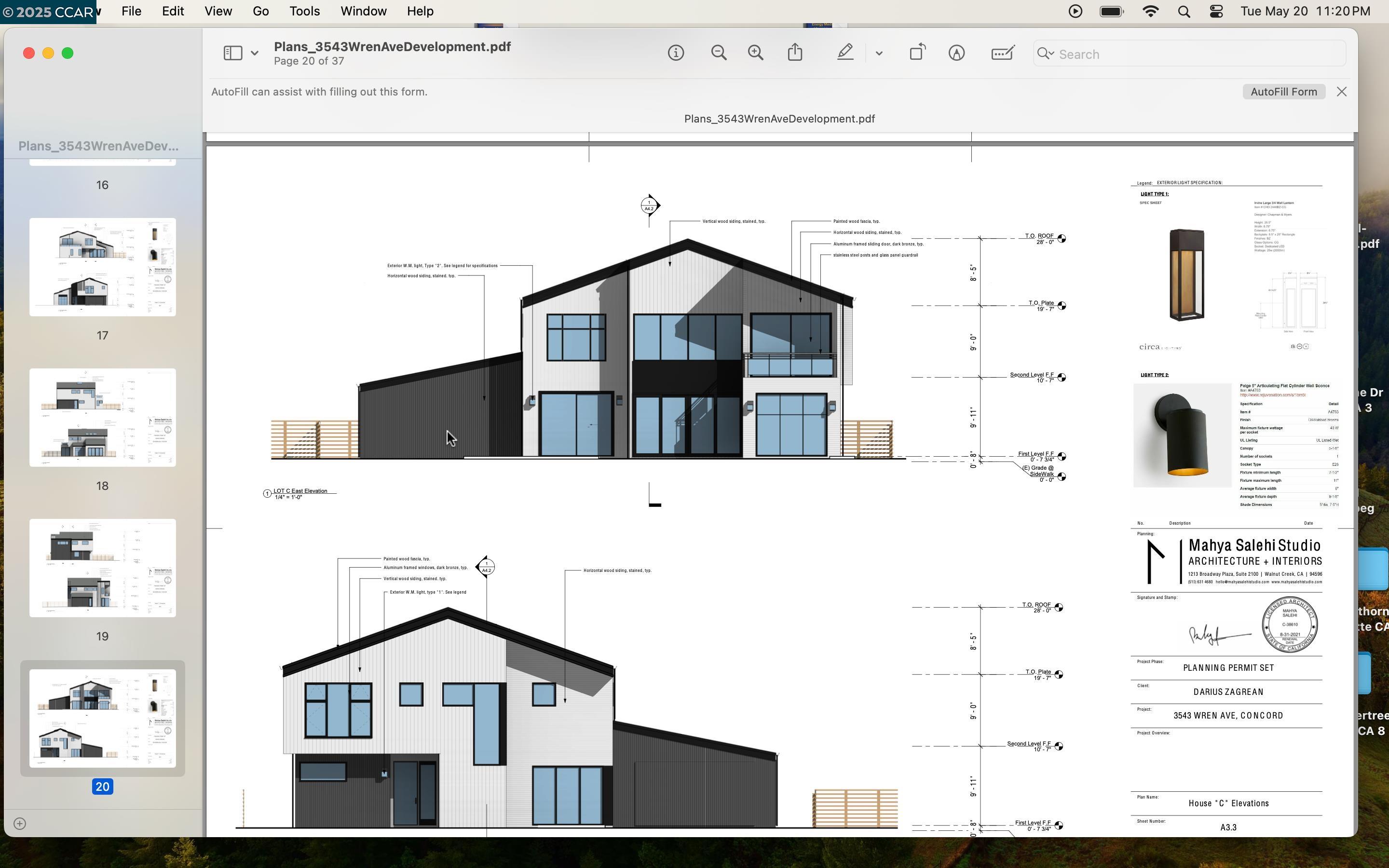Click the form filling toolbar icon
Screen dimensions: 1389x868
[1002, 54]
